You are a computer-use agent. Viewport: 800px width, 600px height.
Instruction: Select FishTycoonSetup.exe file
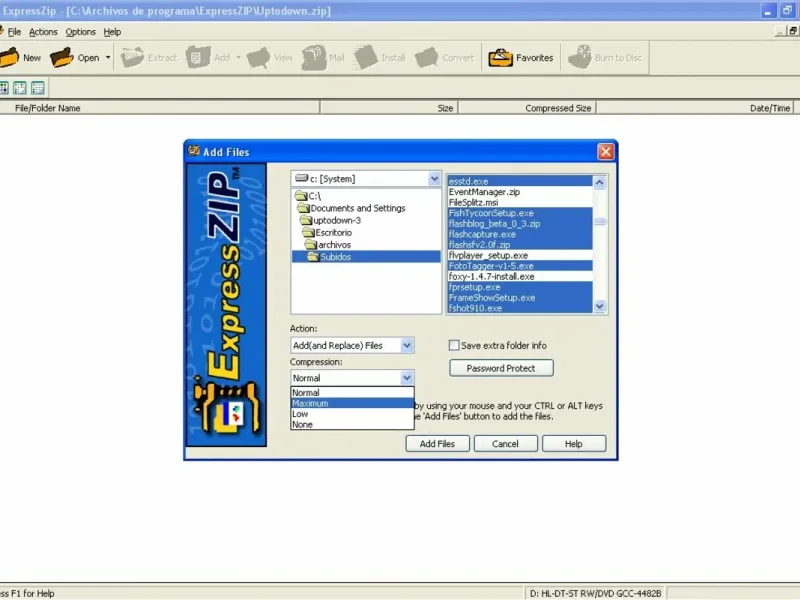click(520, 213)
